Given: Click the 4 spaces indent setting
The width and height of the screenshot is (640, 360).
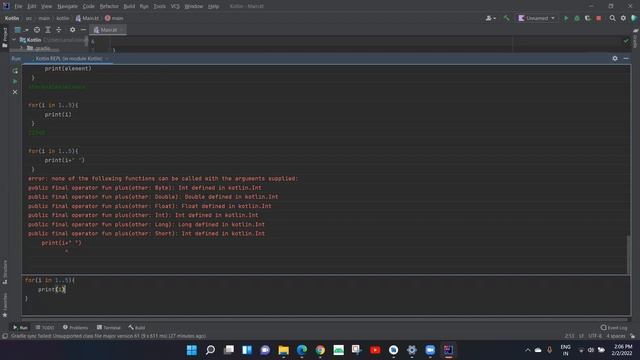Looking at the screenshot, I should pyautogui.click(x=616, y=336).
